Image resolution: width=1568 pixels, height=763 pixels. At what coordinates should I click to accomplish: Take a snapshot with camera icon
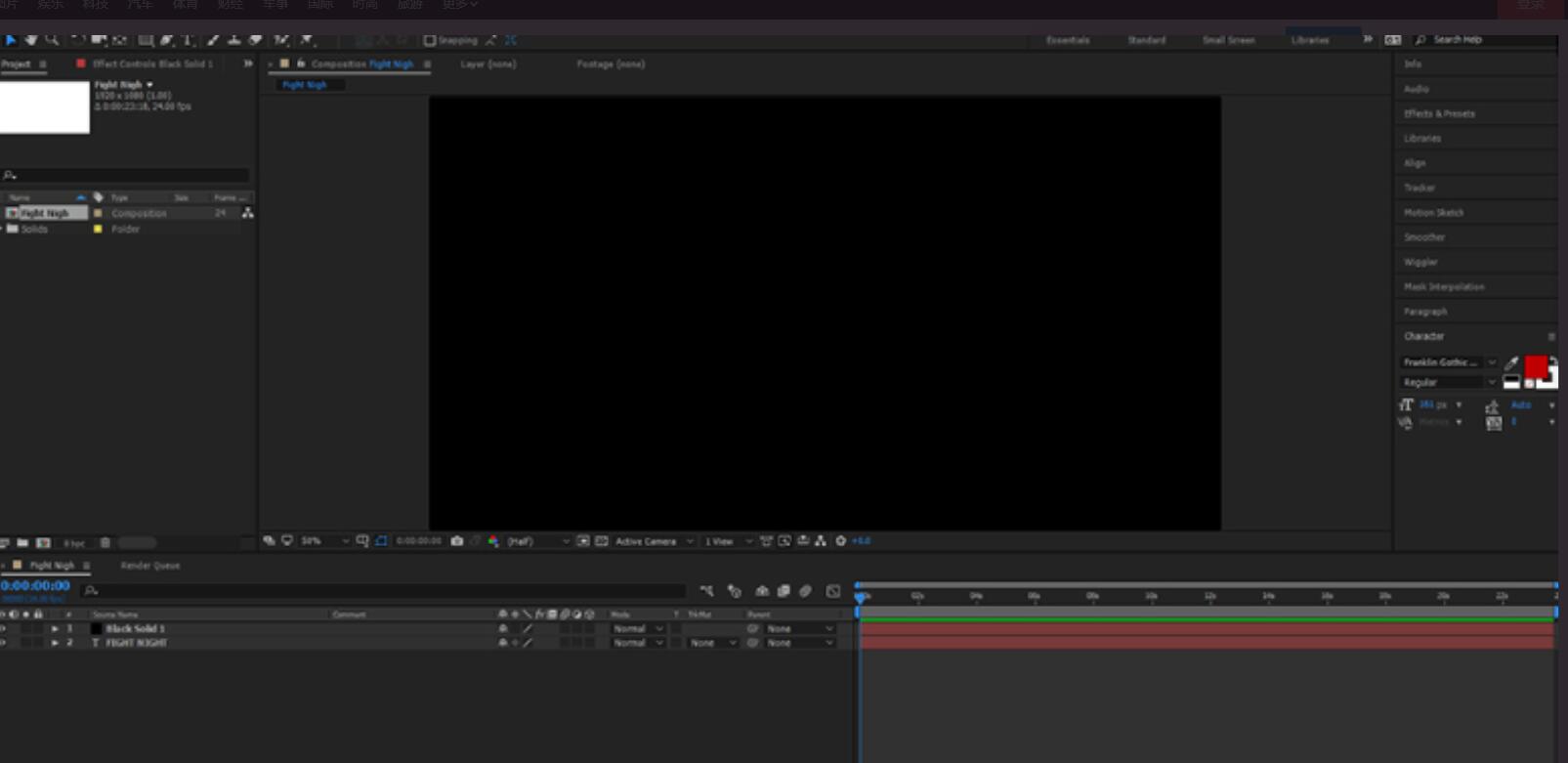(x=456, y=541)
